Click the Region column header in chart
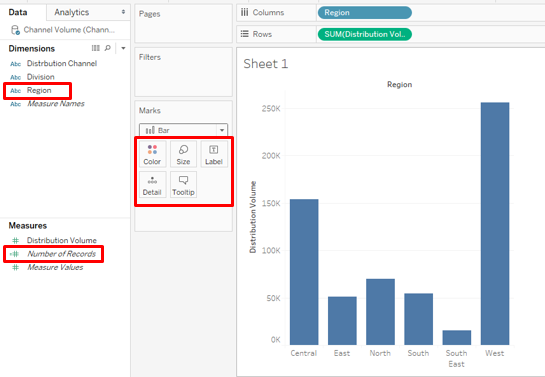The image size is (545, 377). 399,84
